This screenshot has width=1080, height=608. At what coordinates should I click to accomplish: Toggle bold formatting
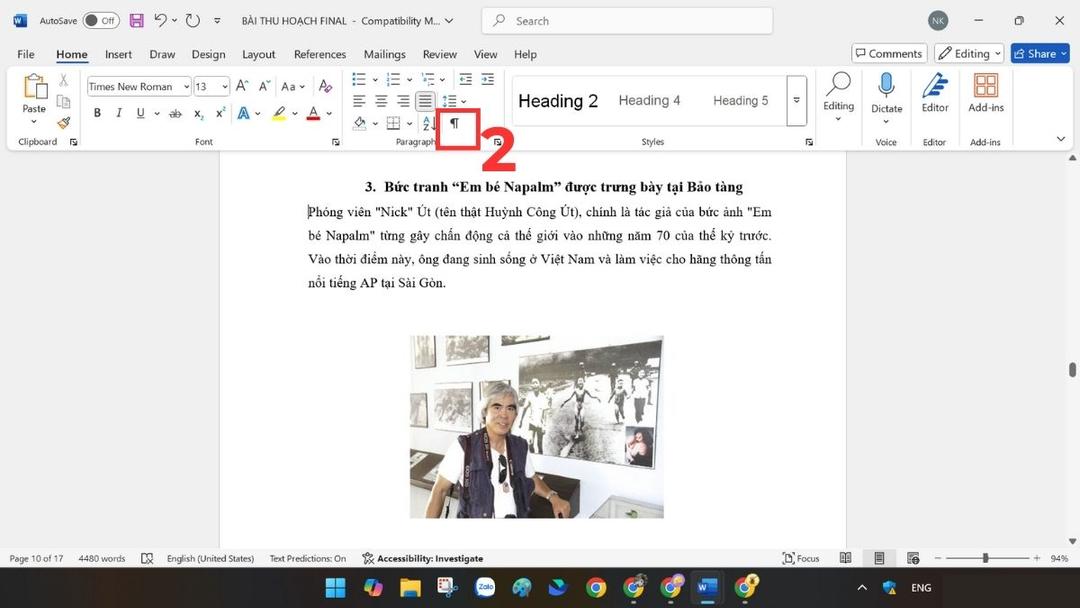(97, 113)
